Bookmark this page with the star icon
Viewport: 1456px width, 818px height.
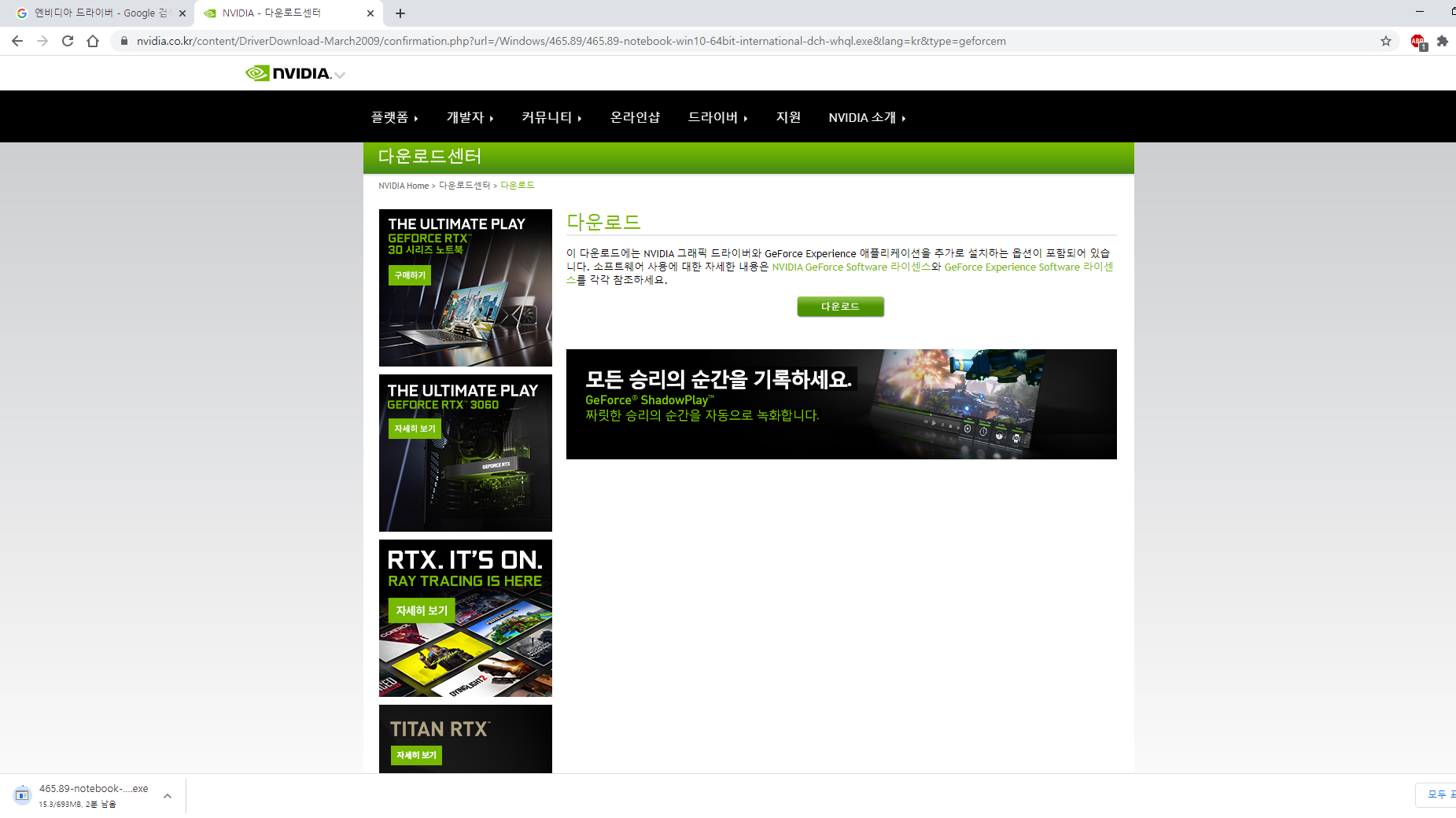click(x=1386, y=41)
